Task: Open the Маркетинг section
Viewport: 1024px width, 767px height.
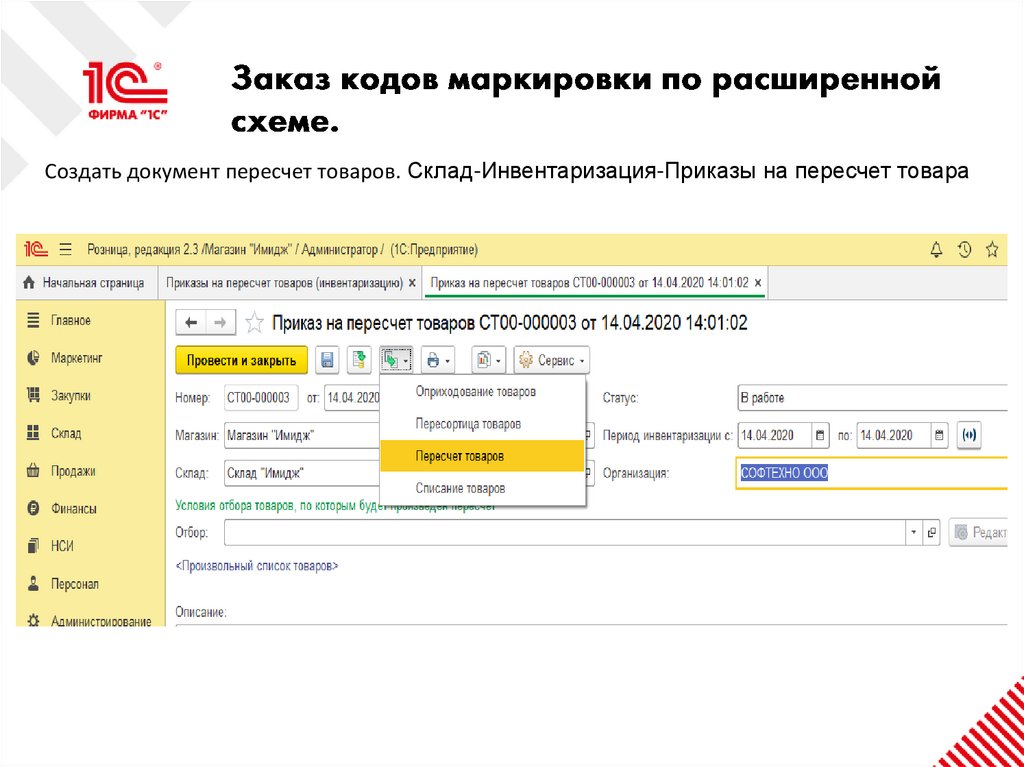Action: (x=77, y=358)
